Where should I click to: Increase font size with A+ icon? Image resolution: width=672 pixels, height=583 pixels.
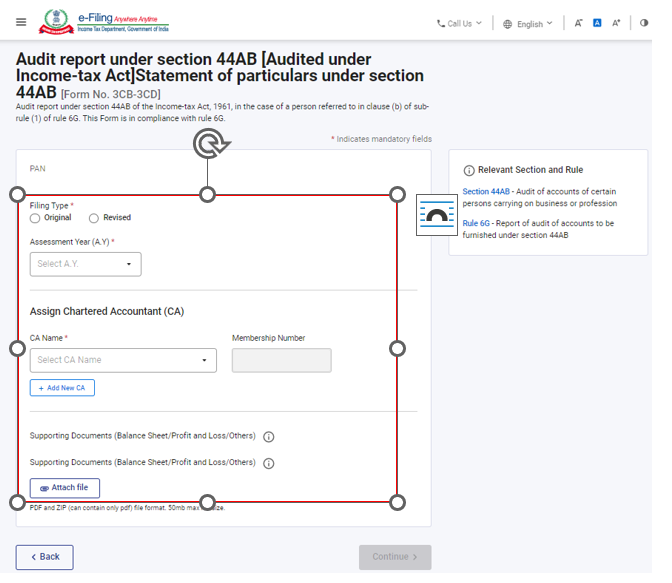617,23
